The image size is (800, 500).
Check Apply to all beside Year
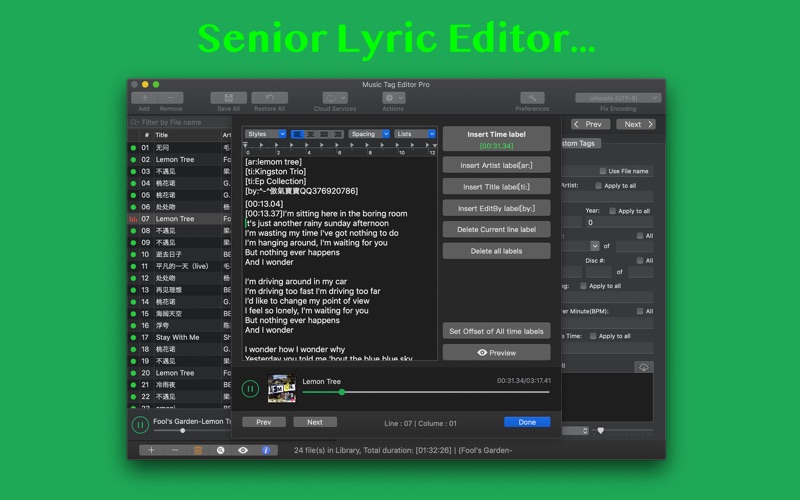point(612,211)
